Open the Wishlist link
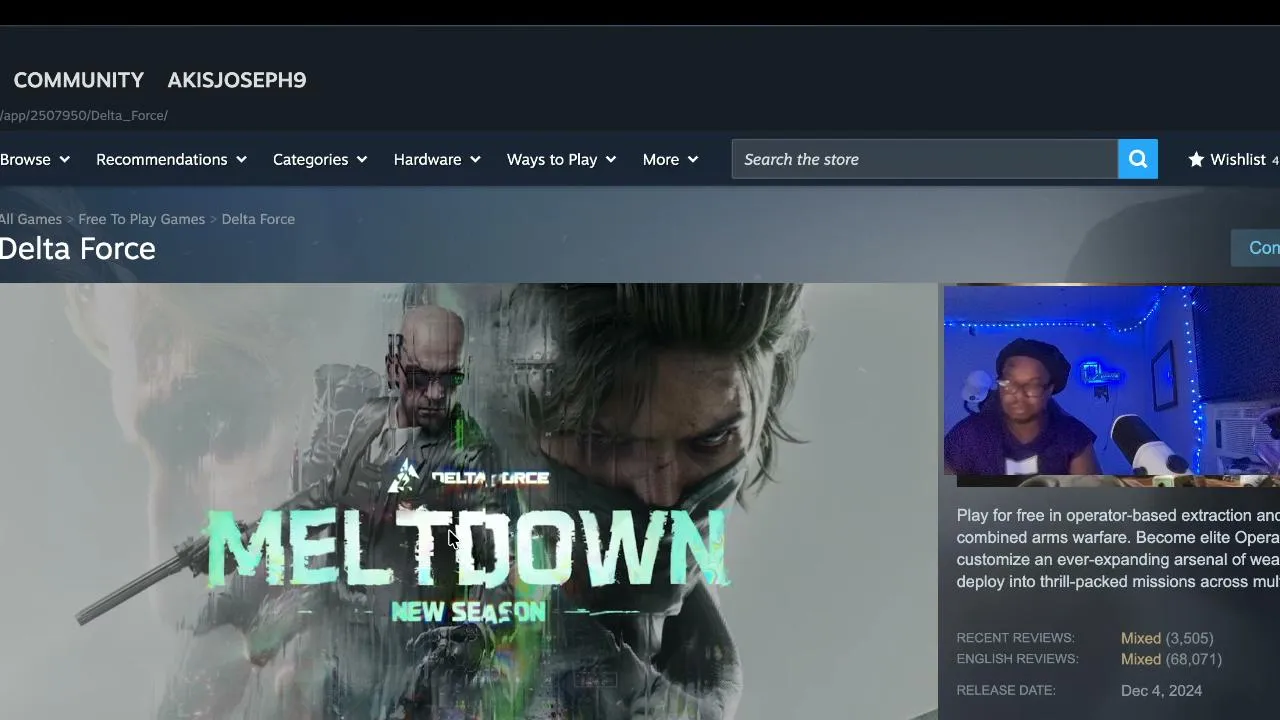This screenshot has width=1280, height=720. pyautogui.click(x=1238, y=159)
